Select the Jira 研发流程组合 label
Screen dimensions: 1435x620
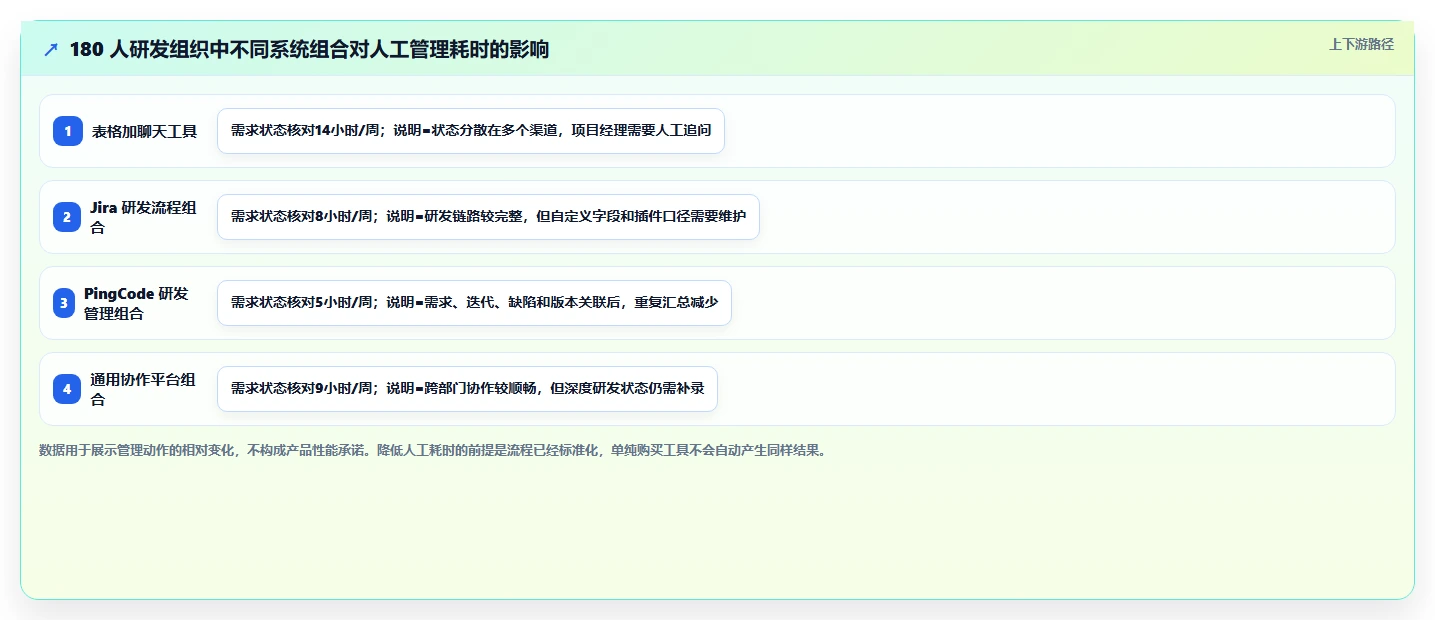[143, 217]
